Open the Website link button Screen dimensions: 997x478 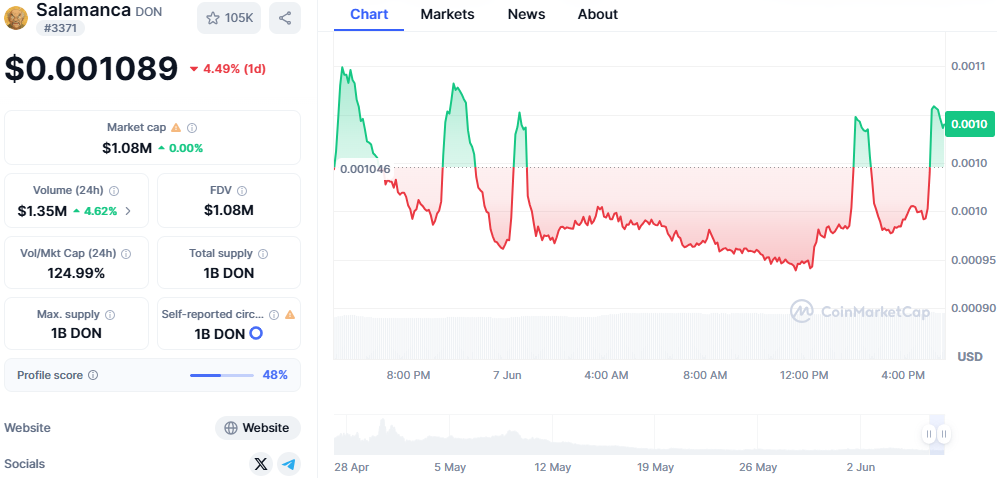[258, 428]
